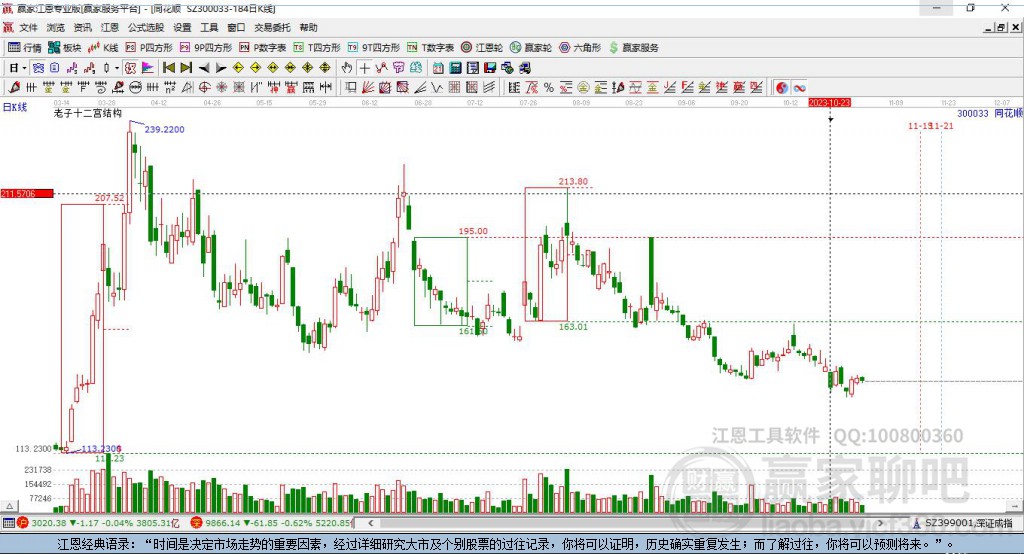
Task: Launch the 江恩轮 Gann wheel
Action: [482, 48]
